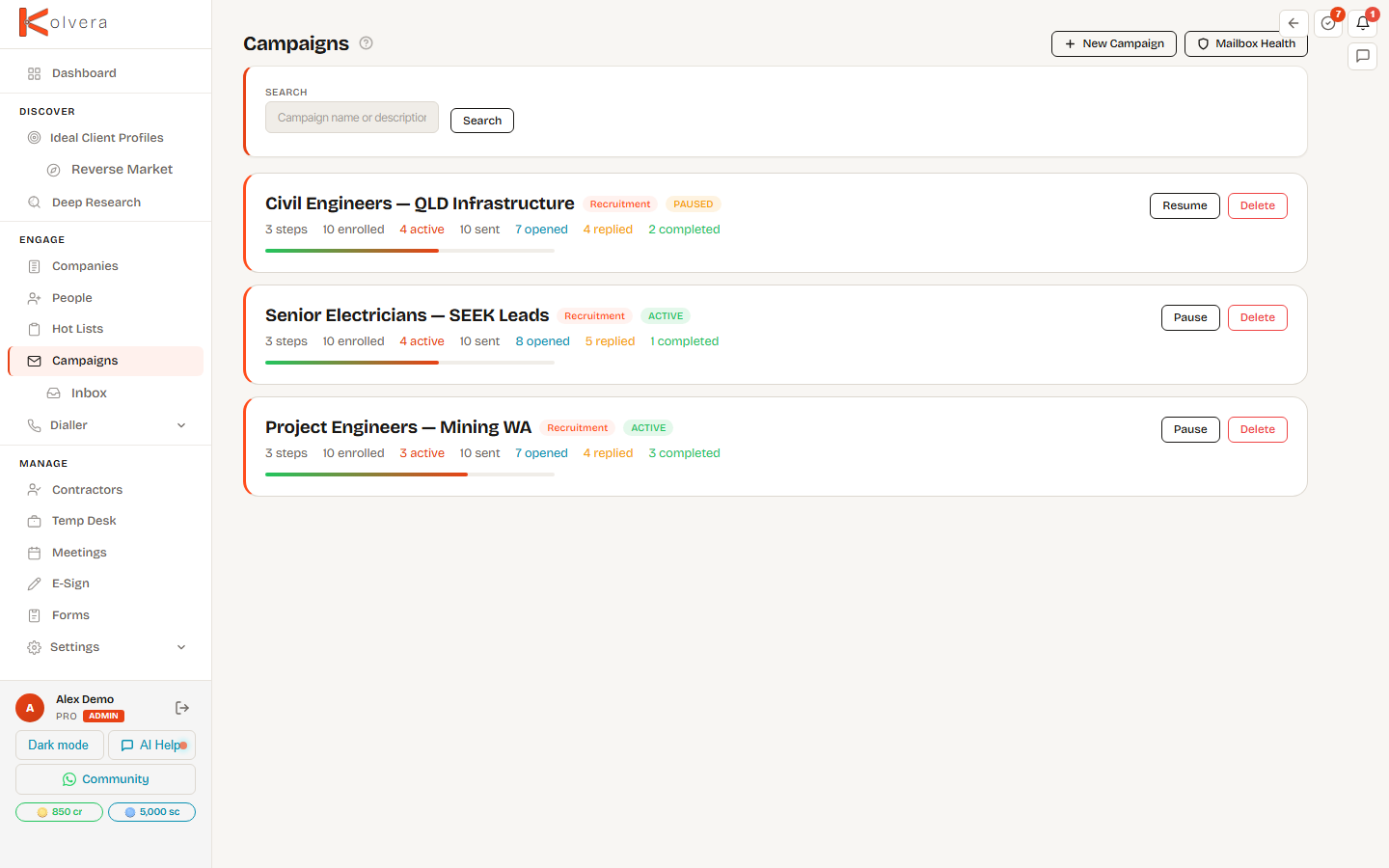The image size is (1389, 868).
Task: Open the chat bubble icon at top right
Action: pyautogui.click(x=1363, y=56)
